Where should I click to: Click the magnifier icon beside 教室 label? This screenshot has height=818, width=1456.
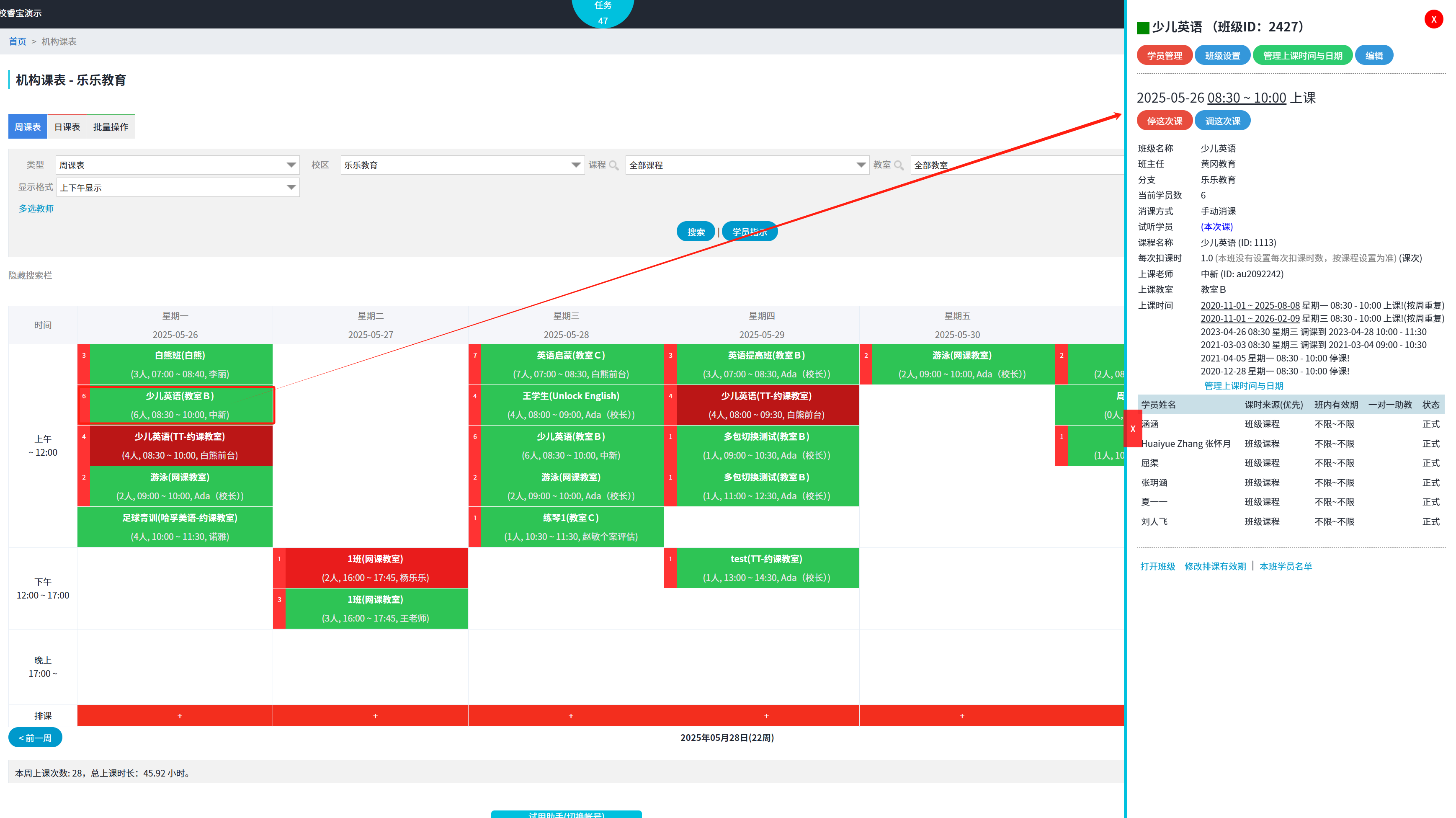pos(899,165)
